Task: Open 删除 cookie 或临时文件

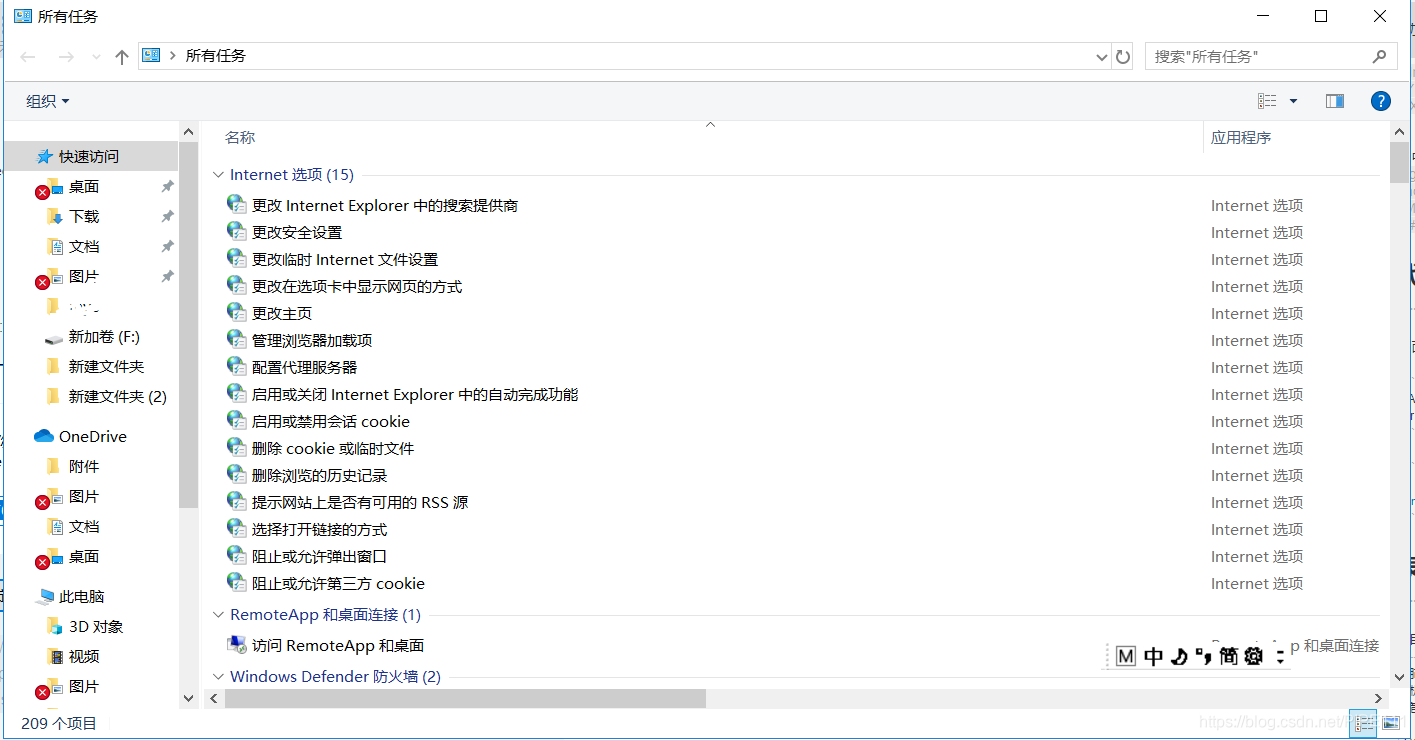Action: click(x=333, y=448)
